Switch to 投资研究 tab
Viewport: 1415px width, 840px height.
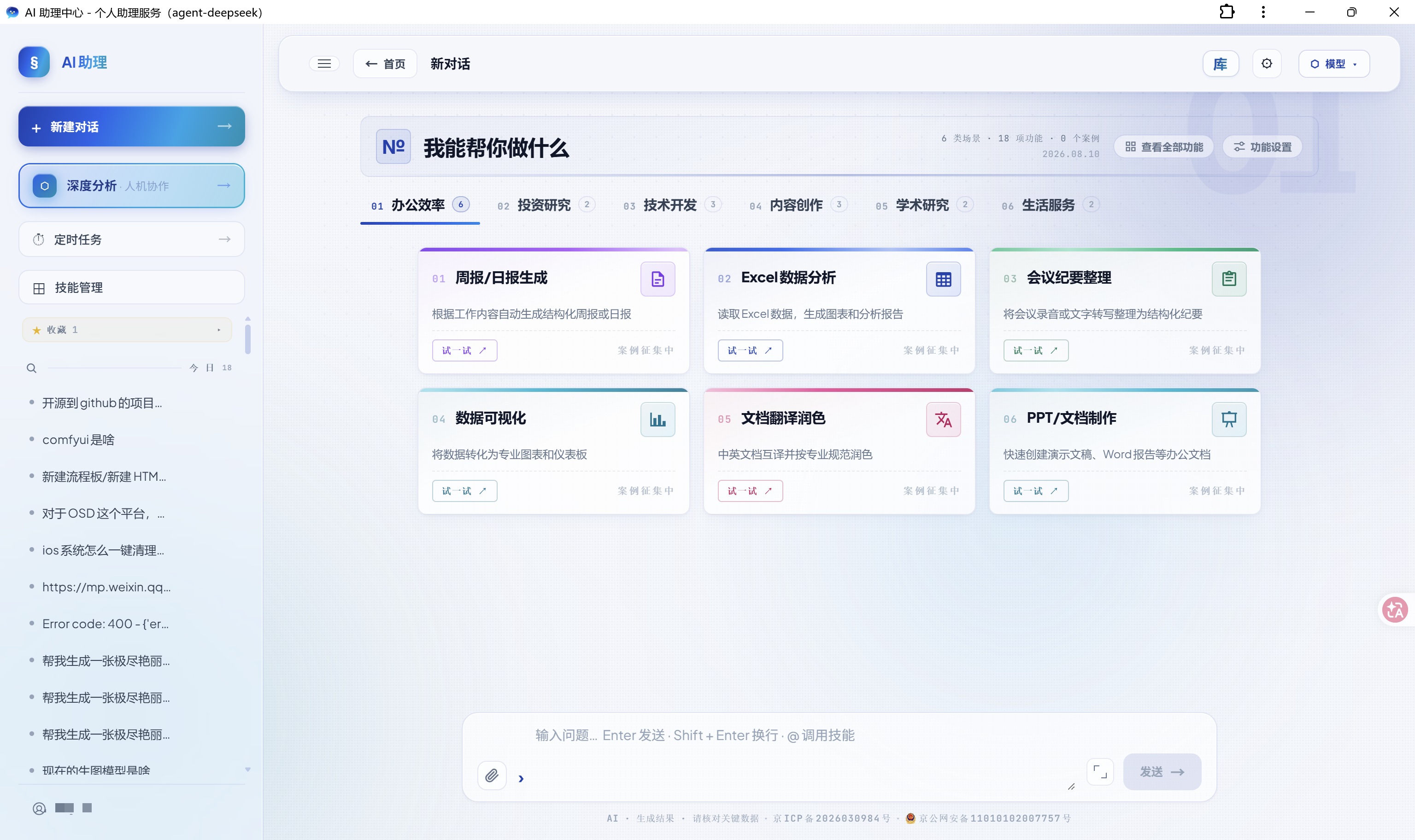tap(546, 205)
